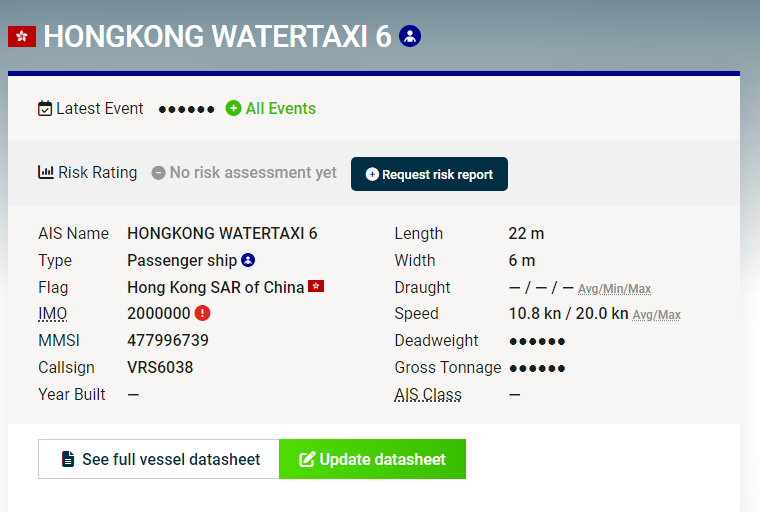
Task: Click the AIS Class label
Action: [428, 395]
